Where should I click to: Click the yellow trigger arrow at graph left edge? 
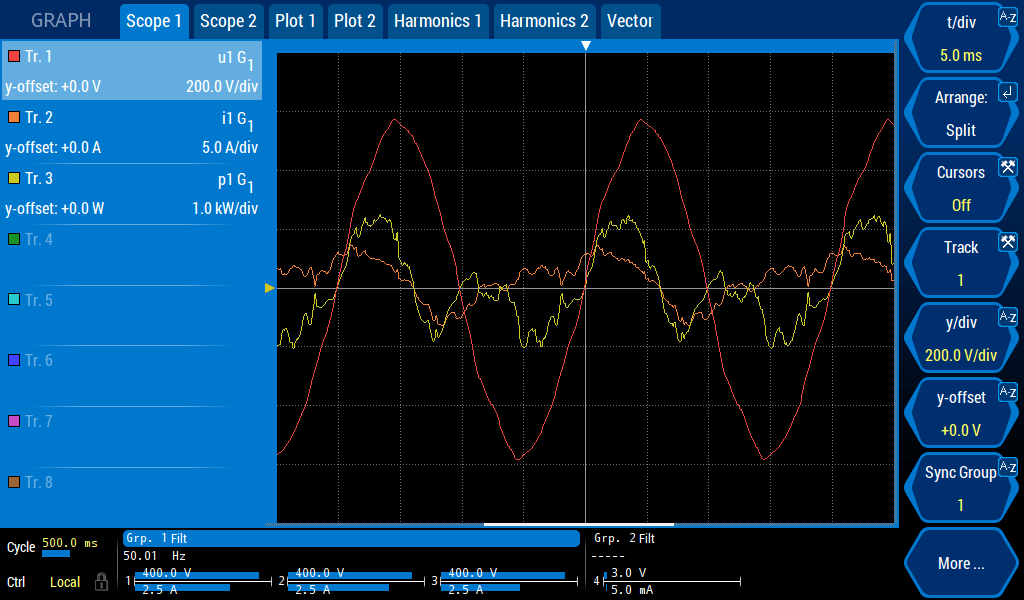pyautogui.click(x=270, y=288)
